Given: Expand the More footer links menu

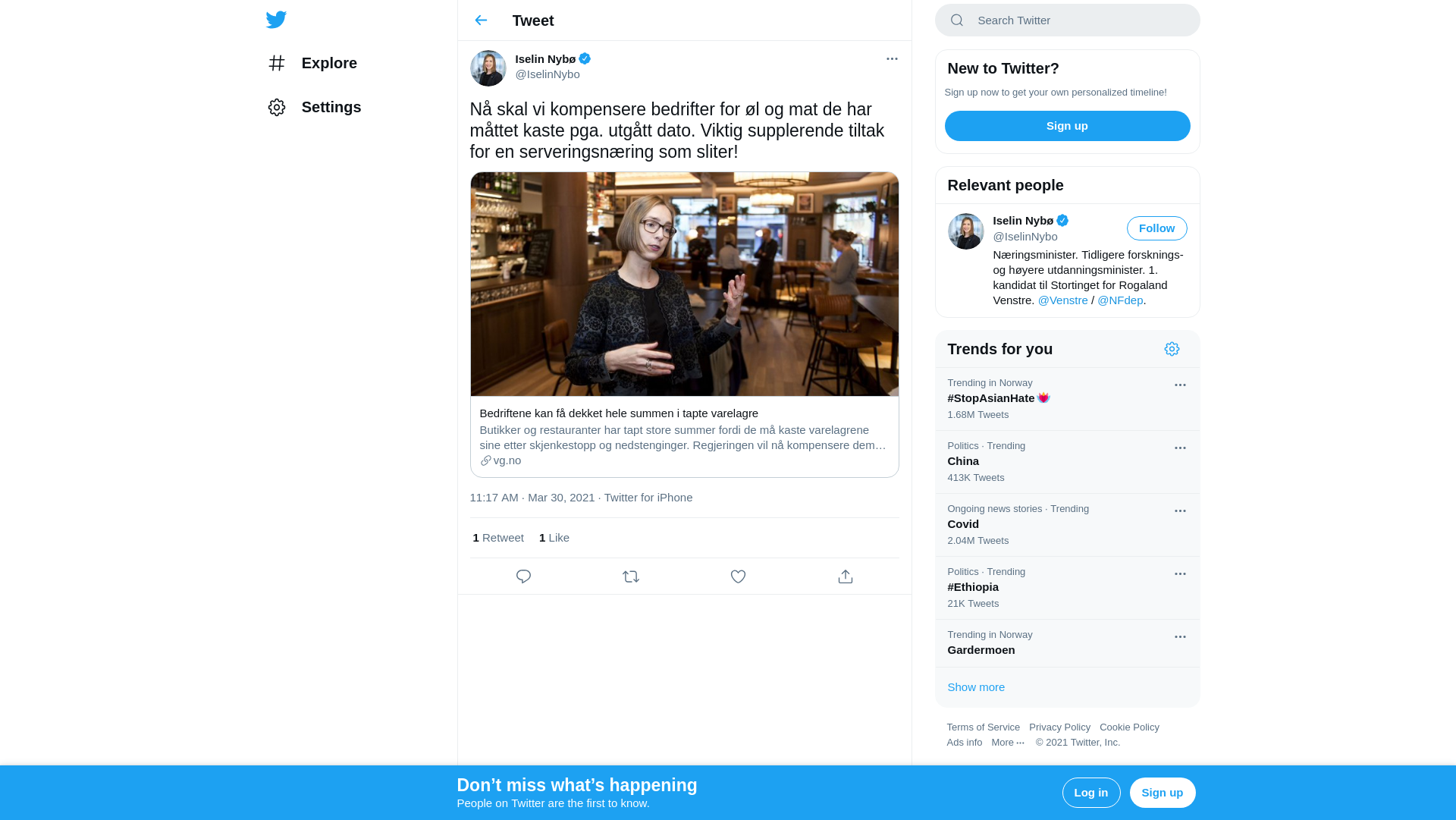Looking at the screenshot, I should coord(1008,743).
